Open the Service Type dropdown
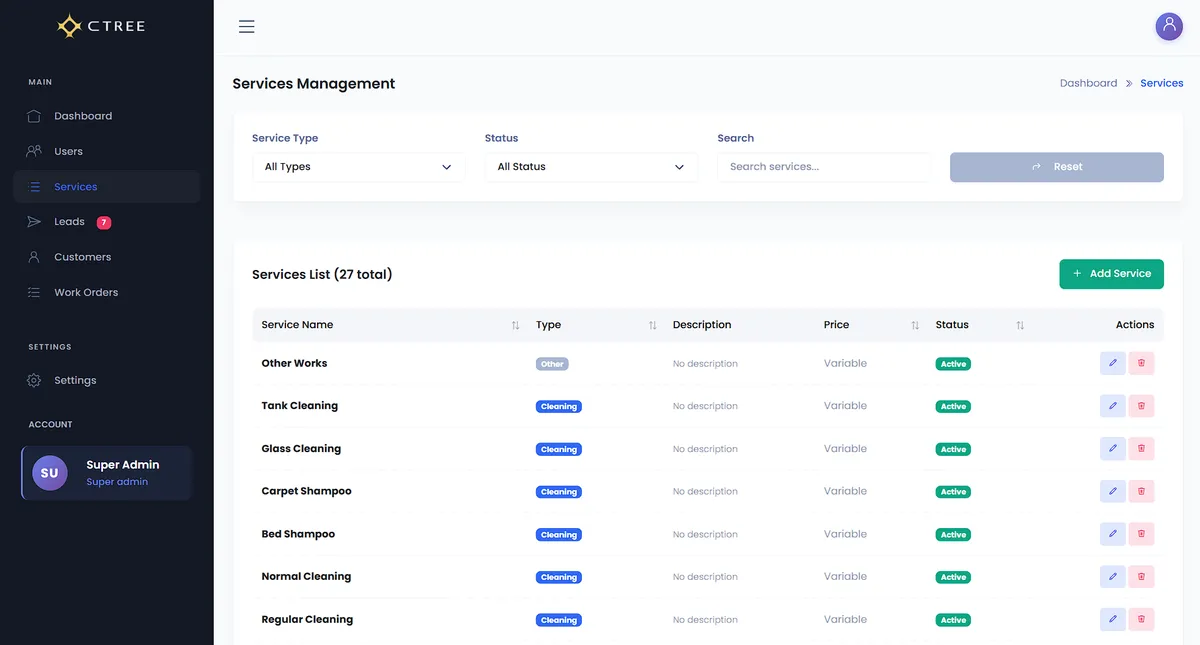1200x645 pixels. (358, 166)
